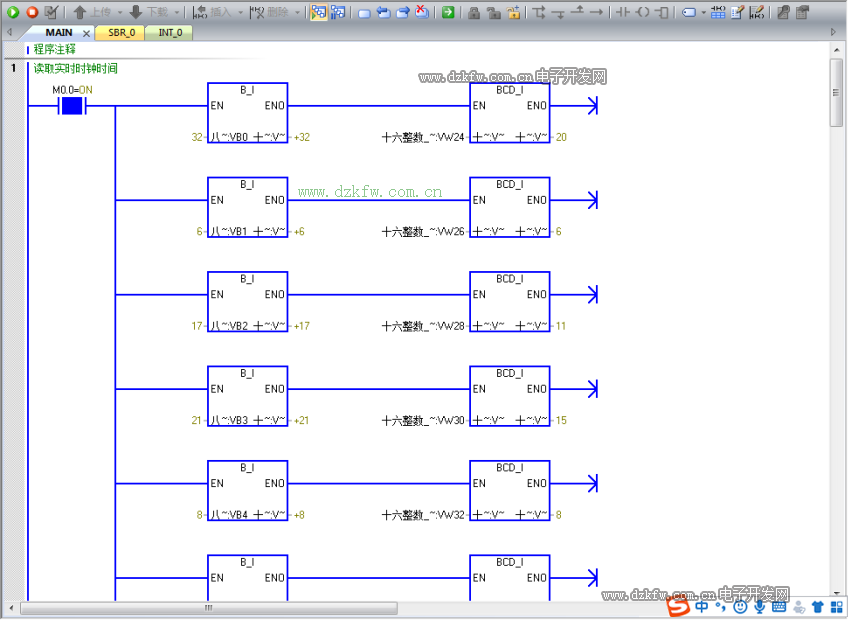Open the upload button dropdown arrow
The image size is (848, 620).
tap(120, 12)
